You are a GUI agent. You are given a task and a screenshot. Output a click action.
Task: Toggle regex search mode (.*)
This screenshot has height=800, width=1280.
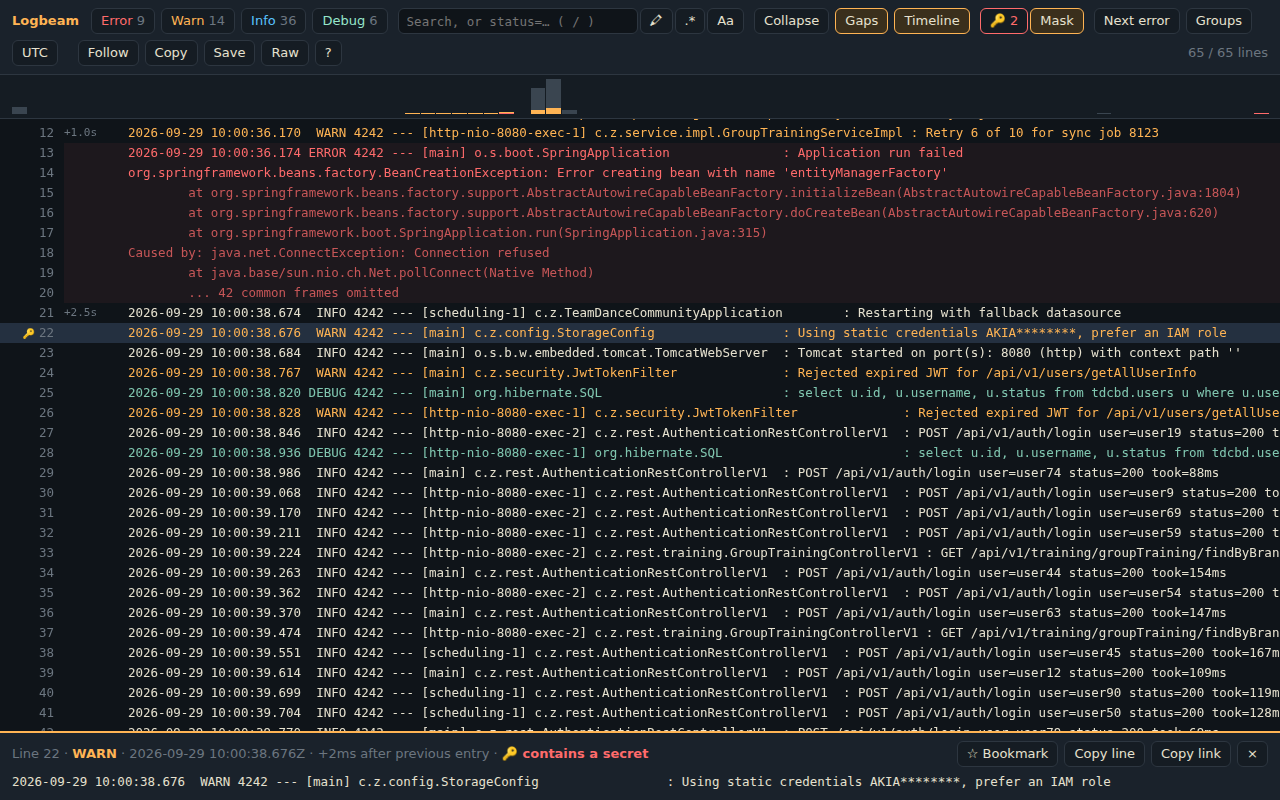click(690, 21)
